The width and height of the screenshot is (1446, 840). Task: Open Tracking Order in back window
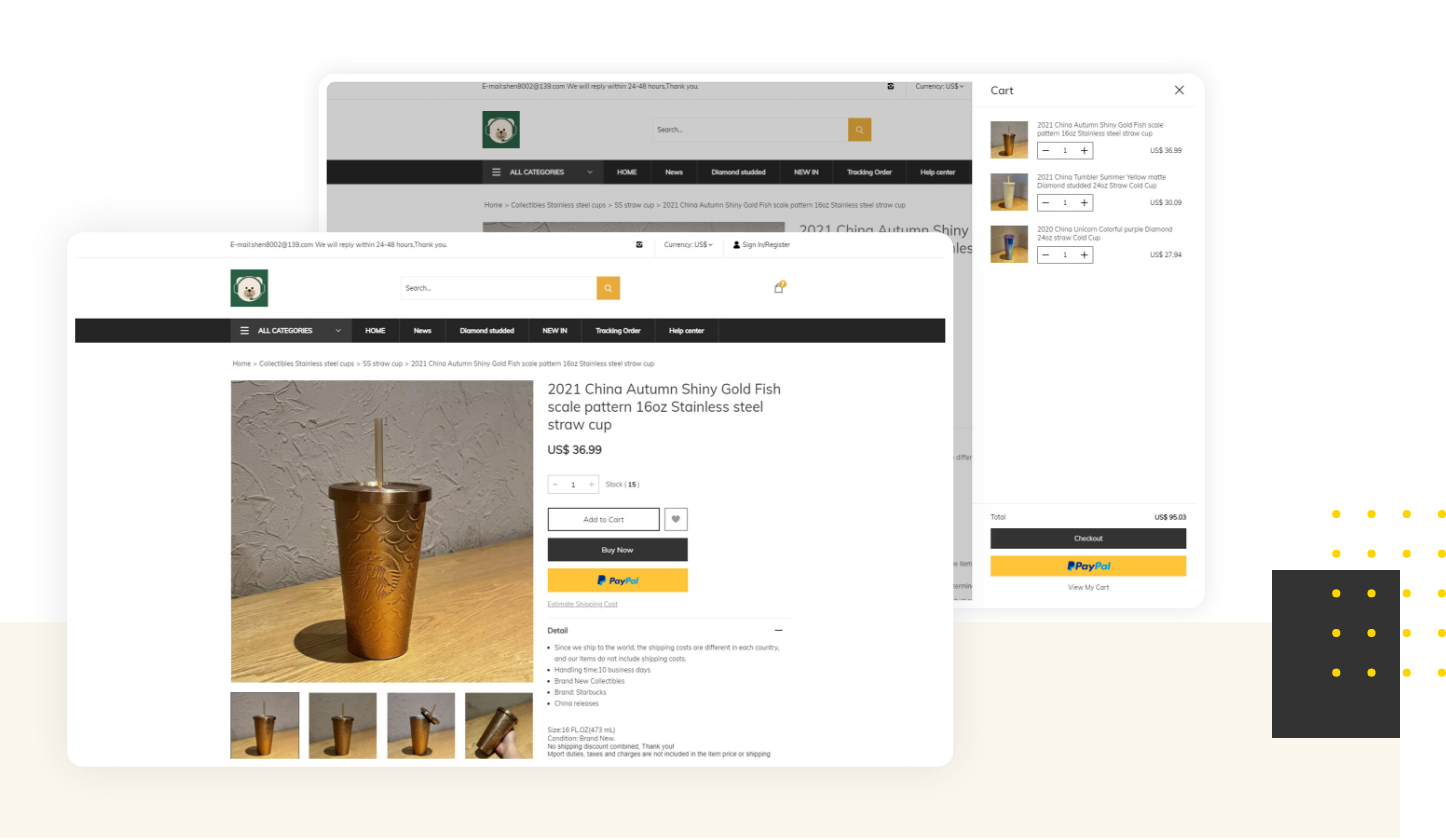point(869,172)
